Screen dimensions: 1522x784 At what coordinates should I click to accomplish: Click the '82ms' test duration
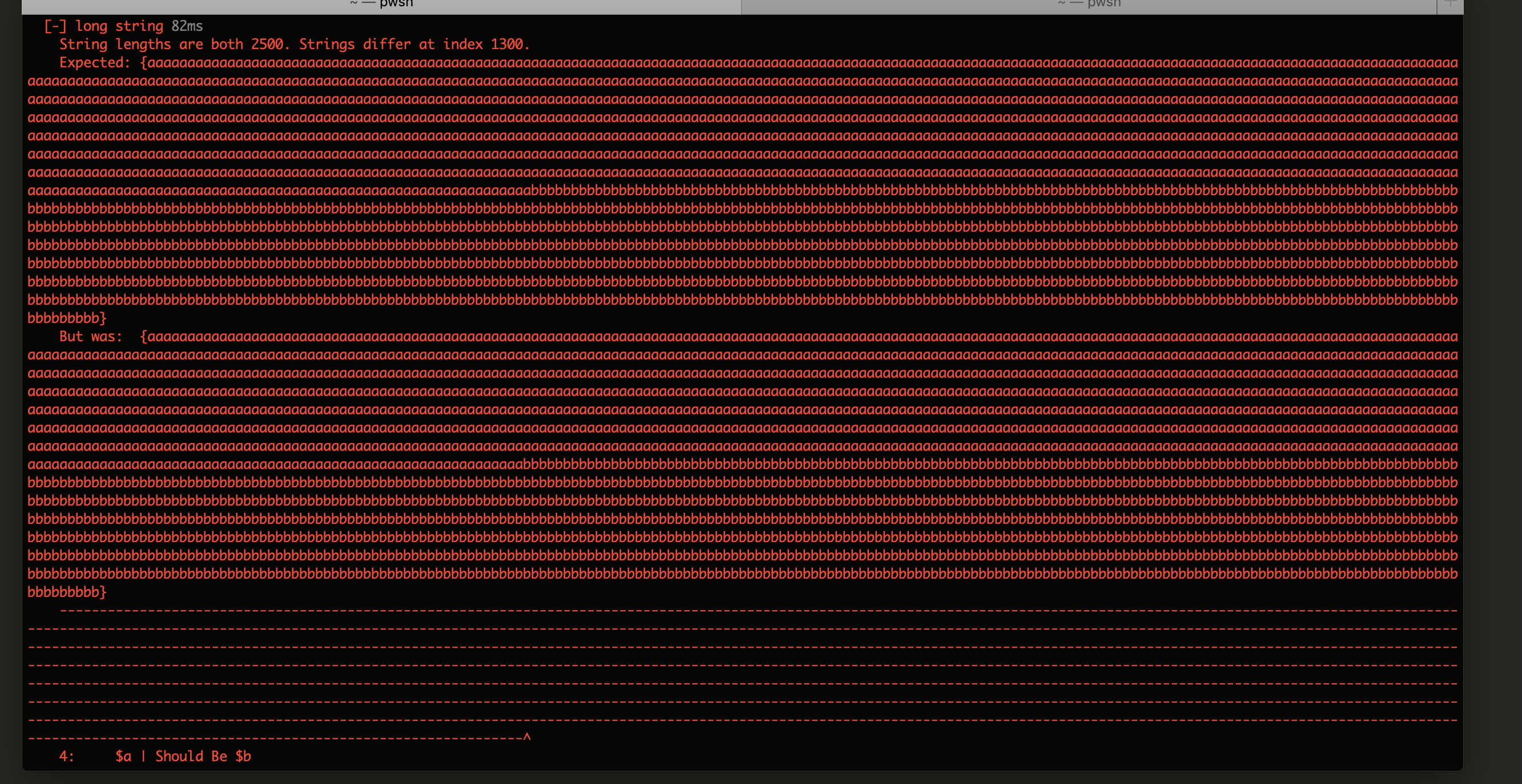pos(187,26)
